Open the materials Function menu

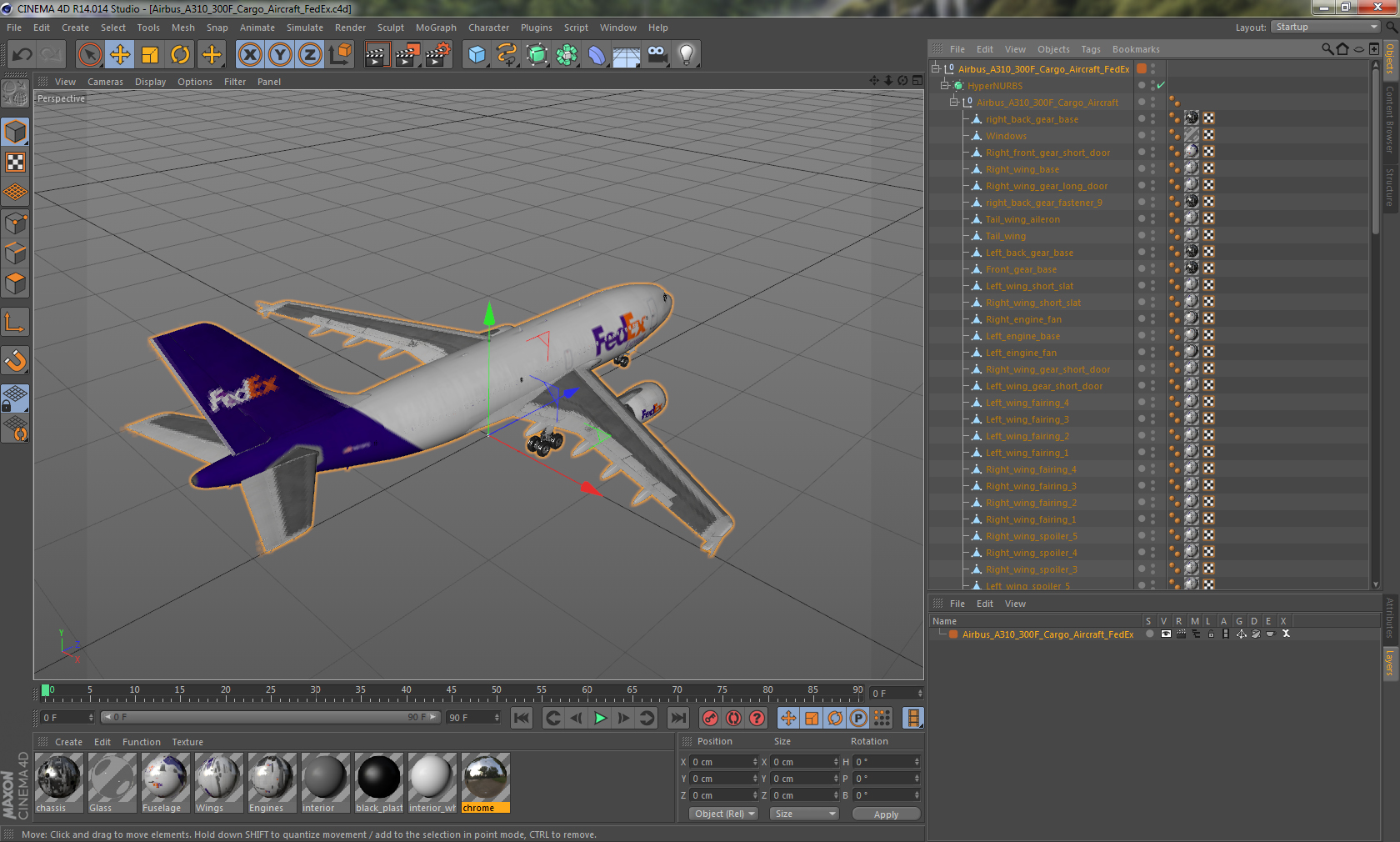(141, 742)
